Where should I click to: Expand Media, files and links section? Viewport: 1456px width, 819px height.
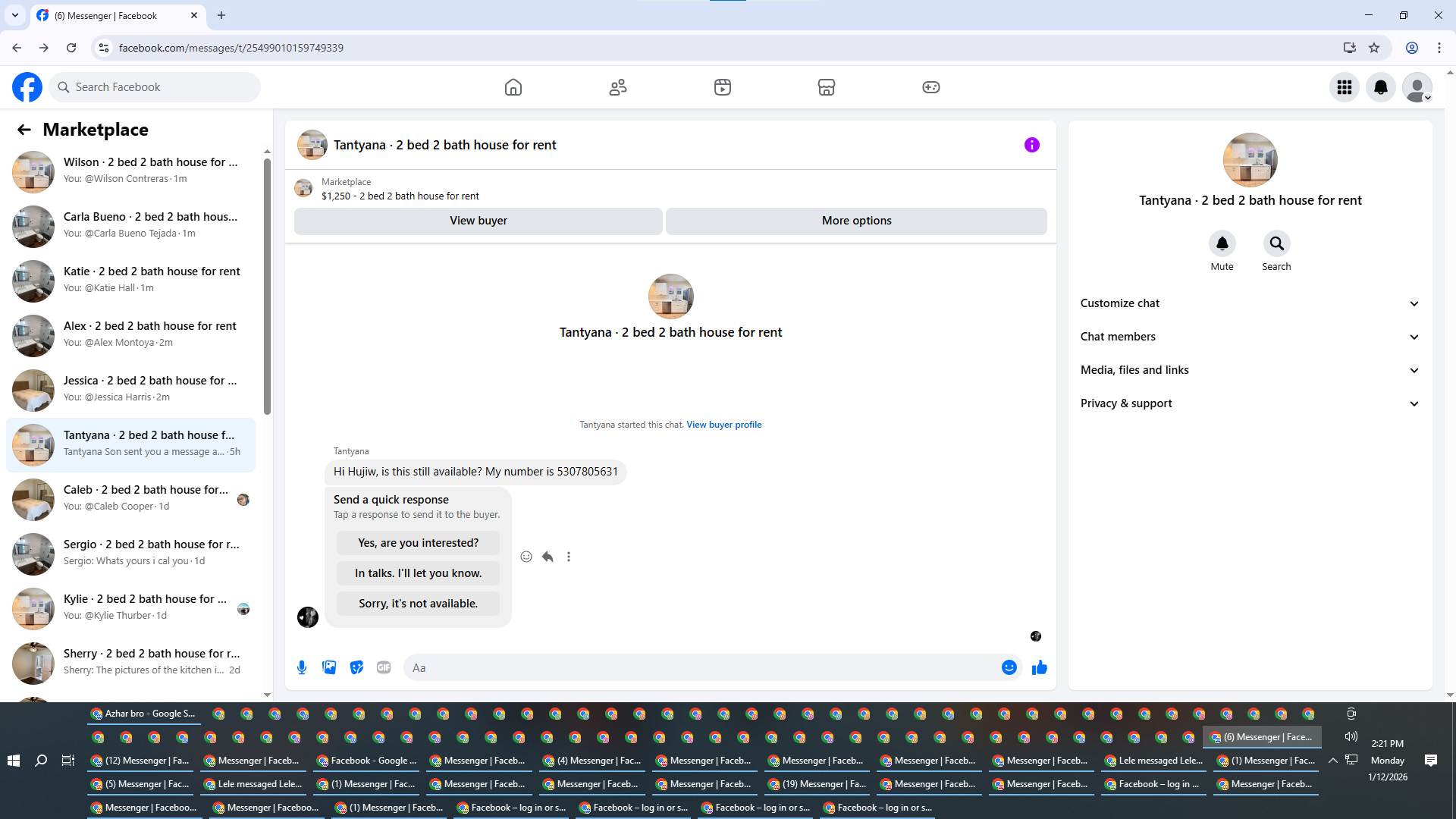pos(1249,370)
